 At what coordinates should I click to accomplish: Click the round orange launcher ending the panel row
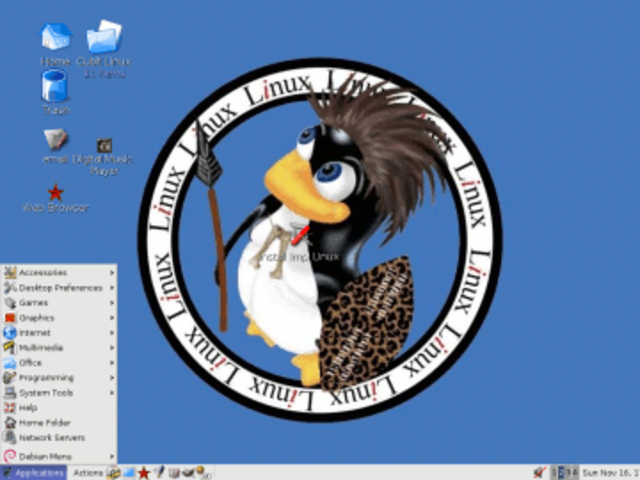202,472
